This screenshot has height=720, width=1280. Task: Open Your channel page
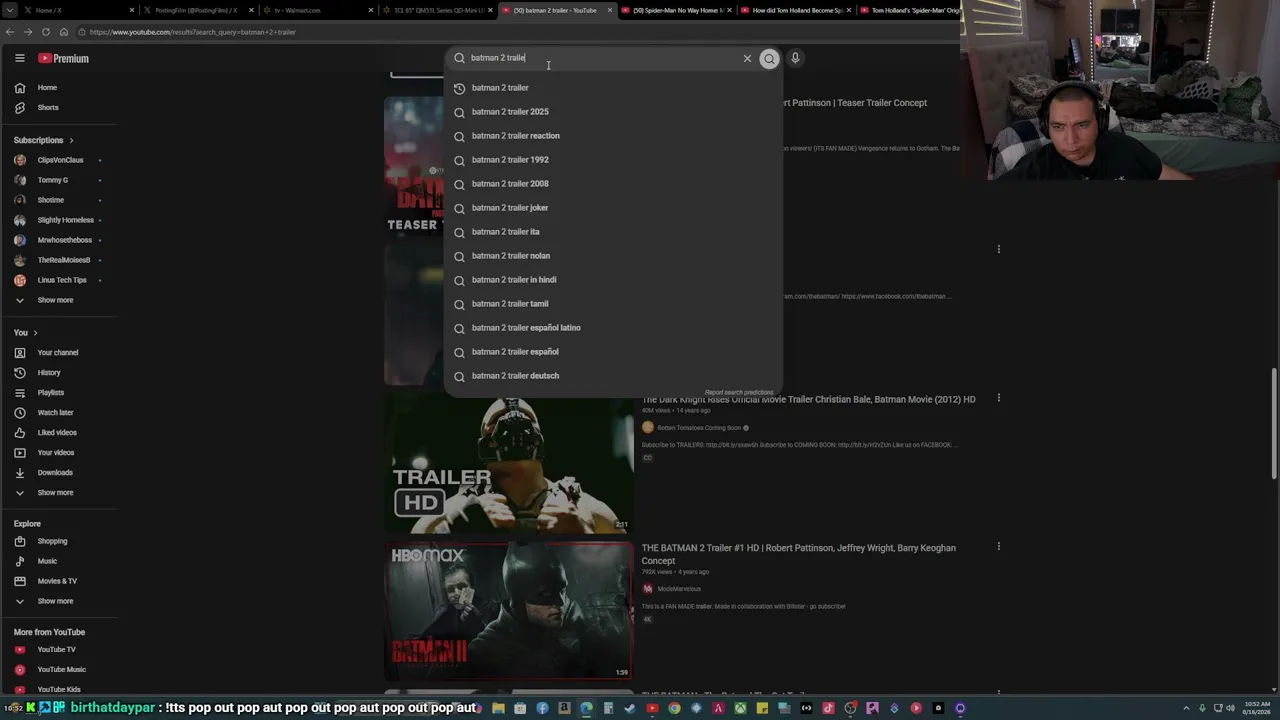click(x=58, y=353)
